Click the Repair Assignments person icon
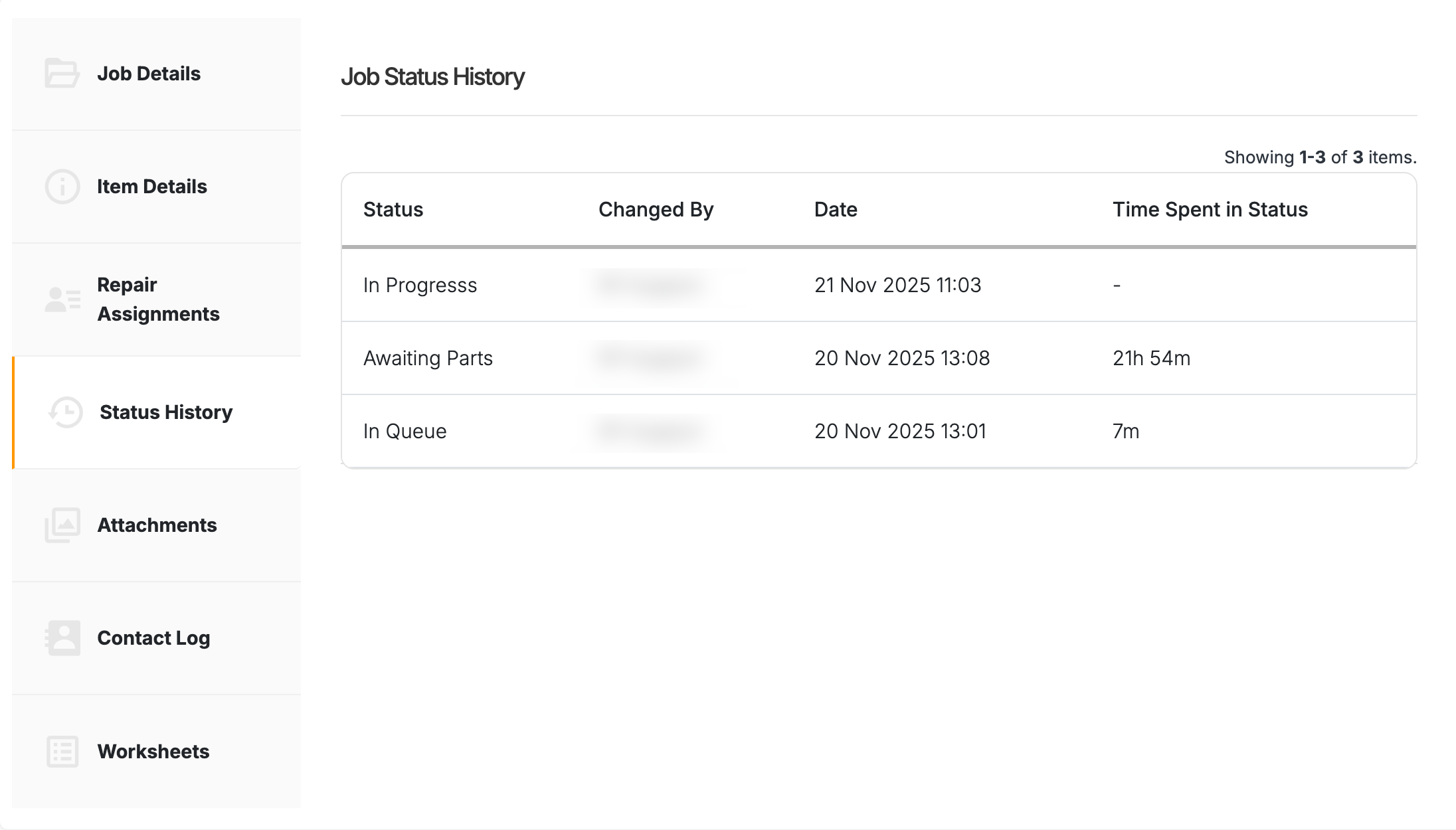This screenshot has height=830, width=1456. 62,299
